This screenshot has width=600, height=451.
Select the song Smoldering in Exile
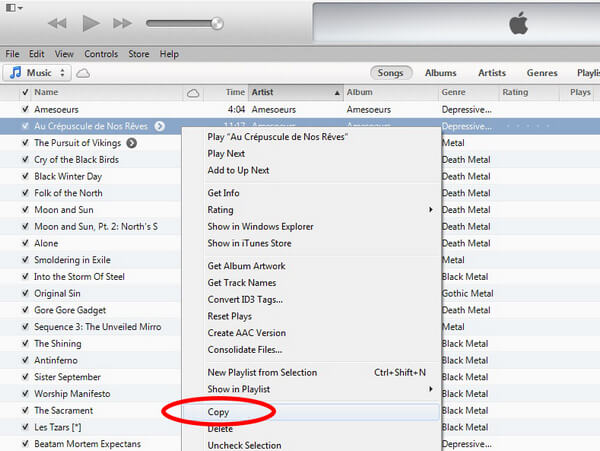[x=72, y=260]
